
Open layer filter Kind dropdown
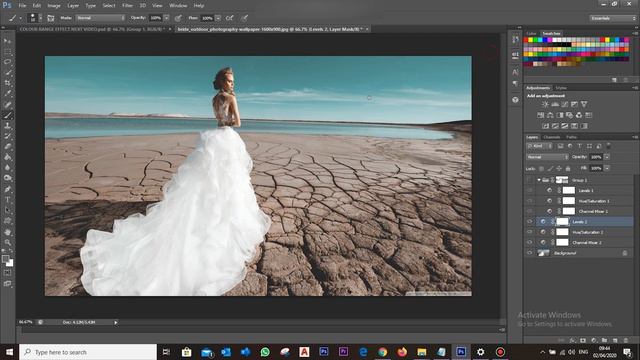click(540, 146)
